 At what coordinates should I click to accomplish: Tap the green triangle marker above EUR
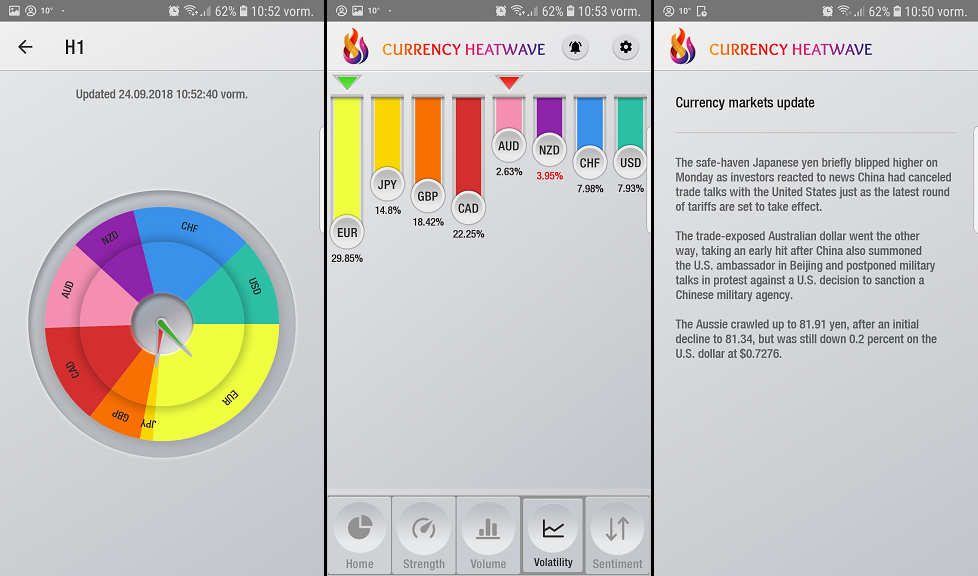[347, 82]
